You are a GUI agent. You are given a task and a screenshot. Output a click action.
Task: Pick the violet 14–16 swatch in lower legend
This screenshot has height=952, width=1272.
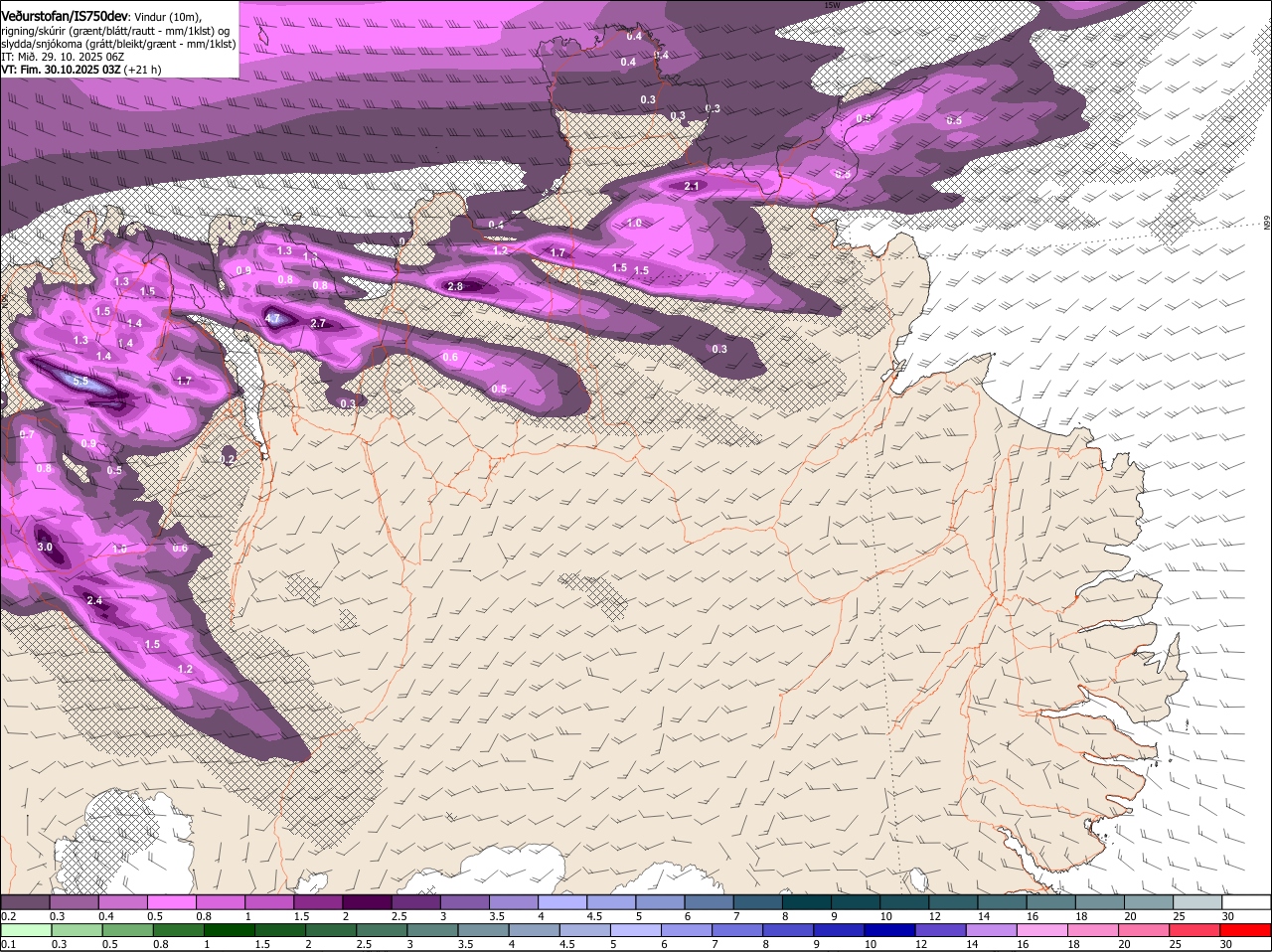[994, 930]
